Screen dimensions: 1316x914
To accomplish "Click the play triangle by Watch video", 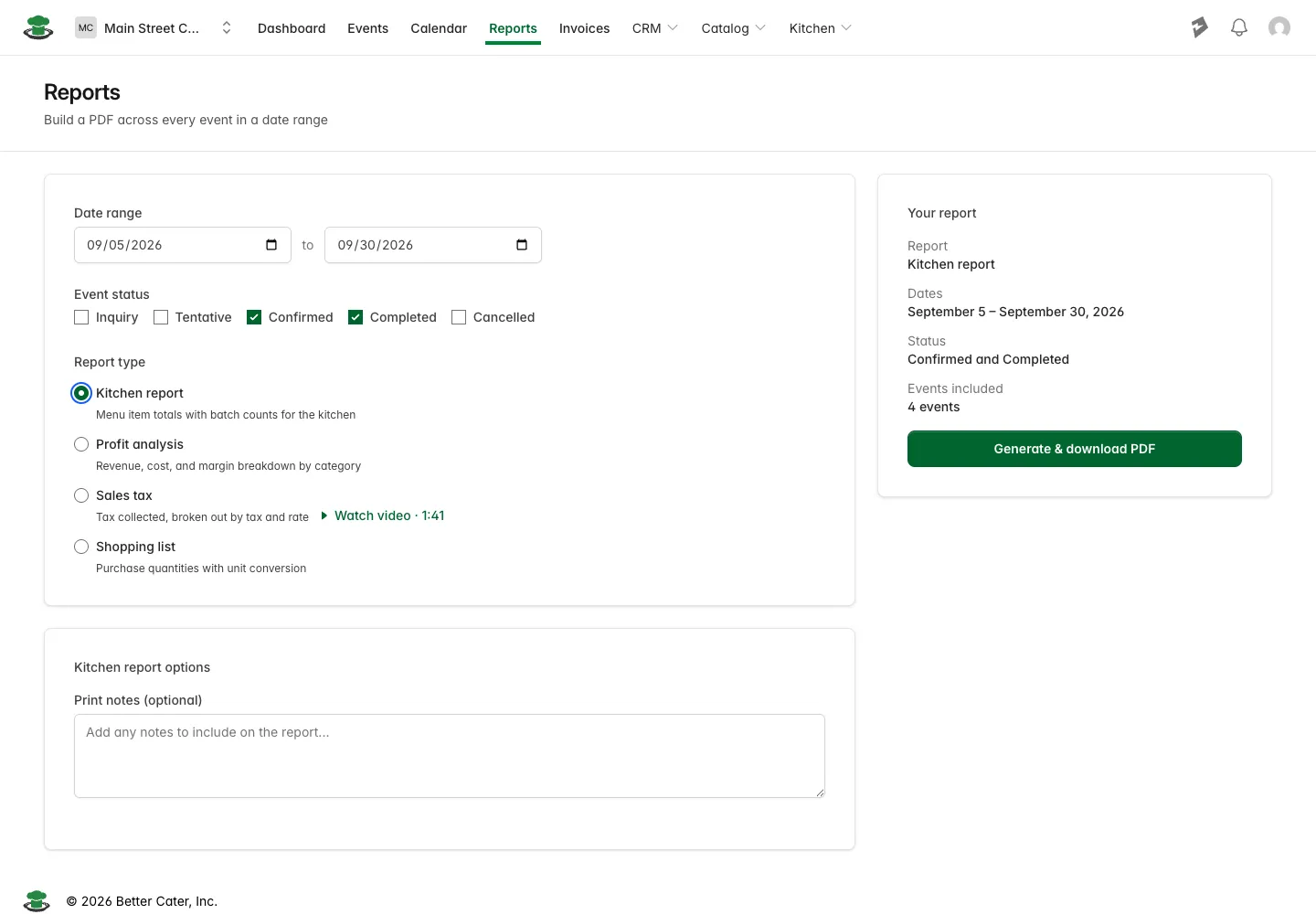I will (324, 515).
